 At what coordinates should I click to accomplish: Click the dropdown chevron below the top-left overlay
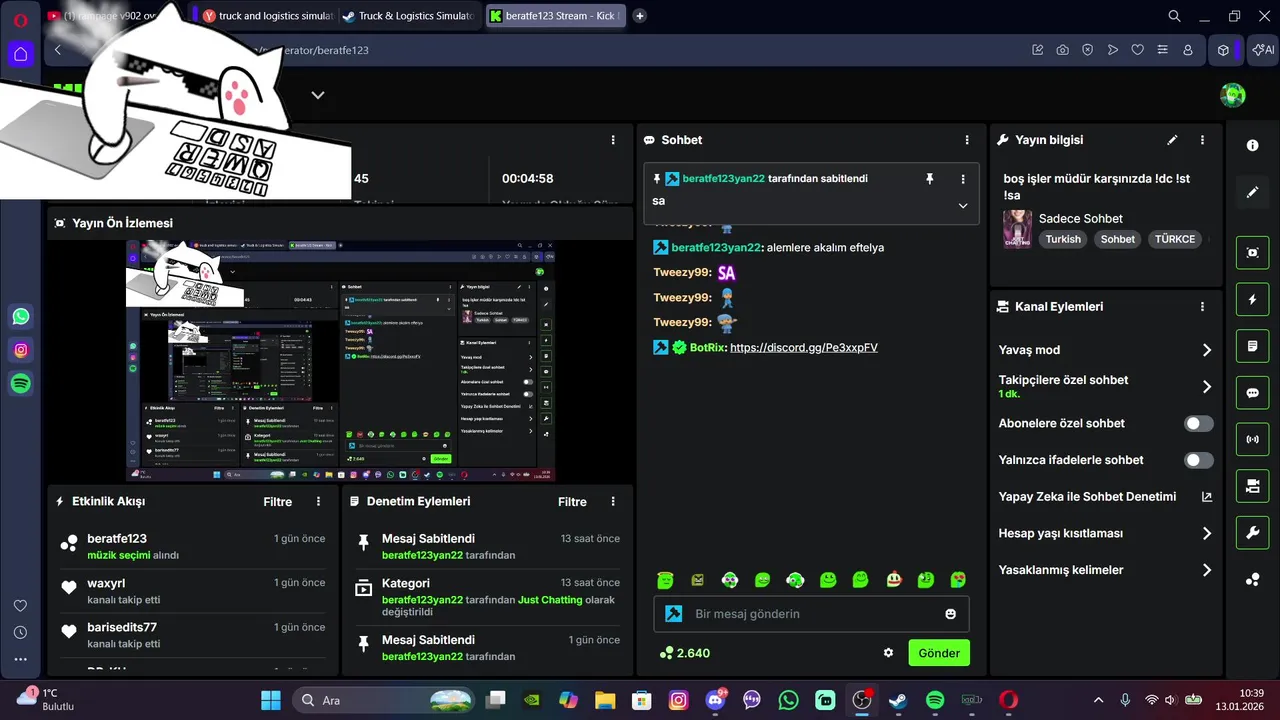pos(318,95)
